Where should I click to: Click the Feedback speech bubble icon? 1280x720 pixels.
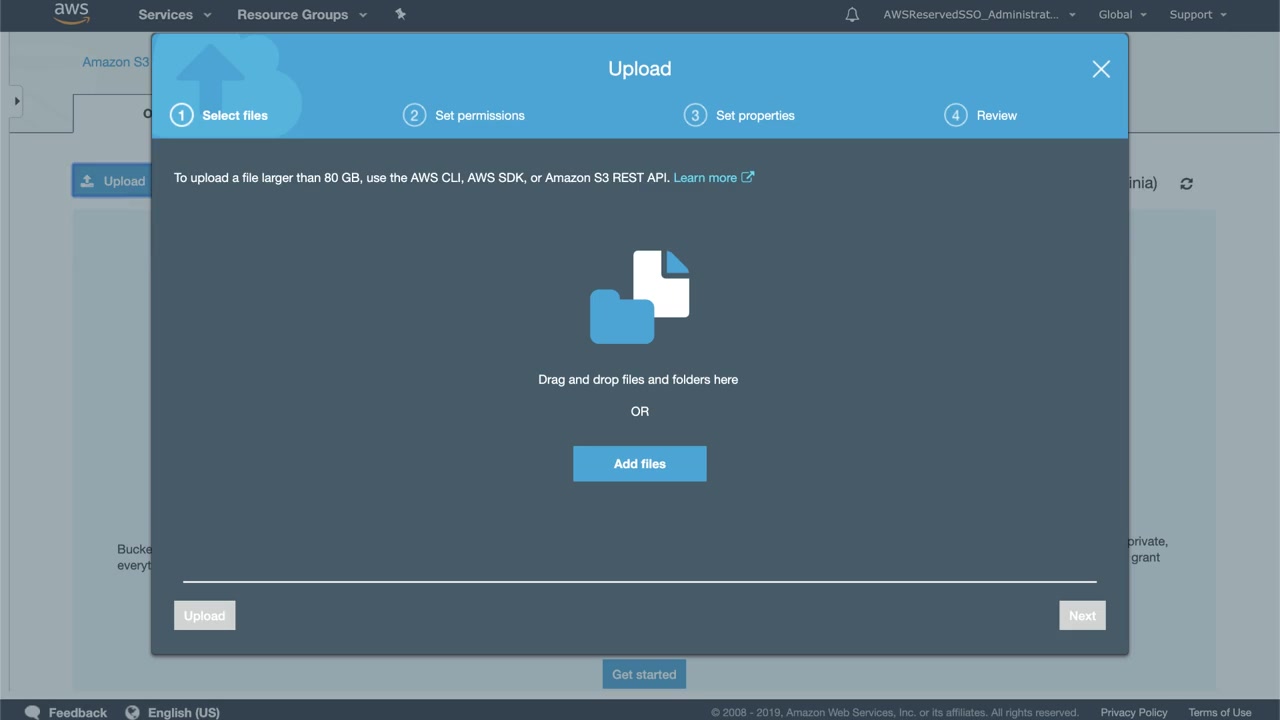coord(33,712)
